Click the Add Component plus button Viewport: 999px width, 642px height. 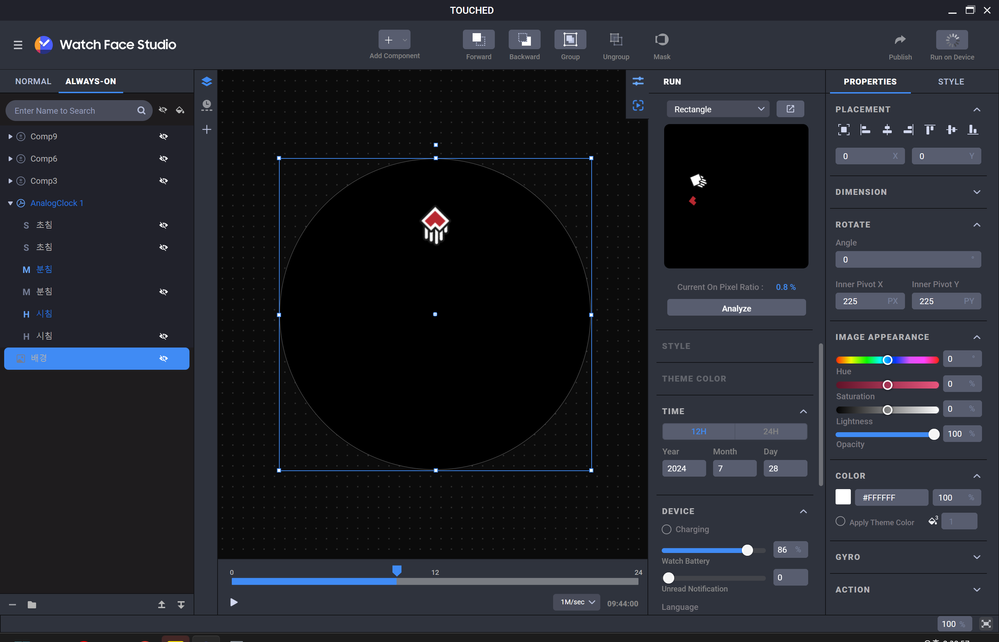tap(389, 39)
